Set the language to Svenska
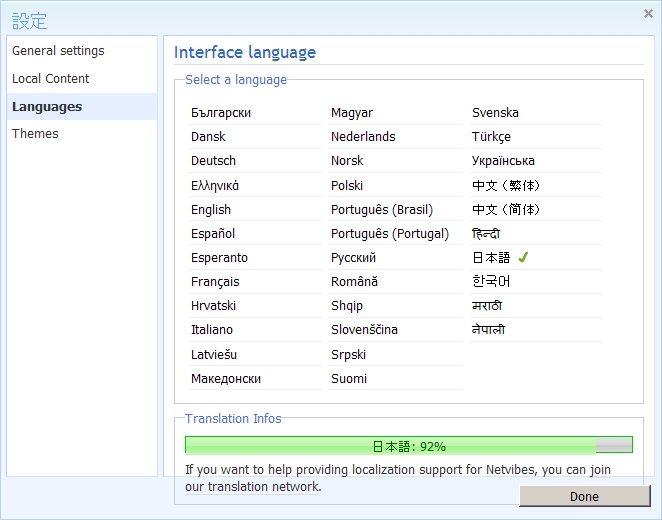Screen dimensions: 662x520 coord(495,113)
